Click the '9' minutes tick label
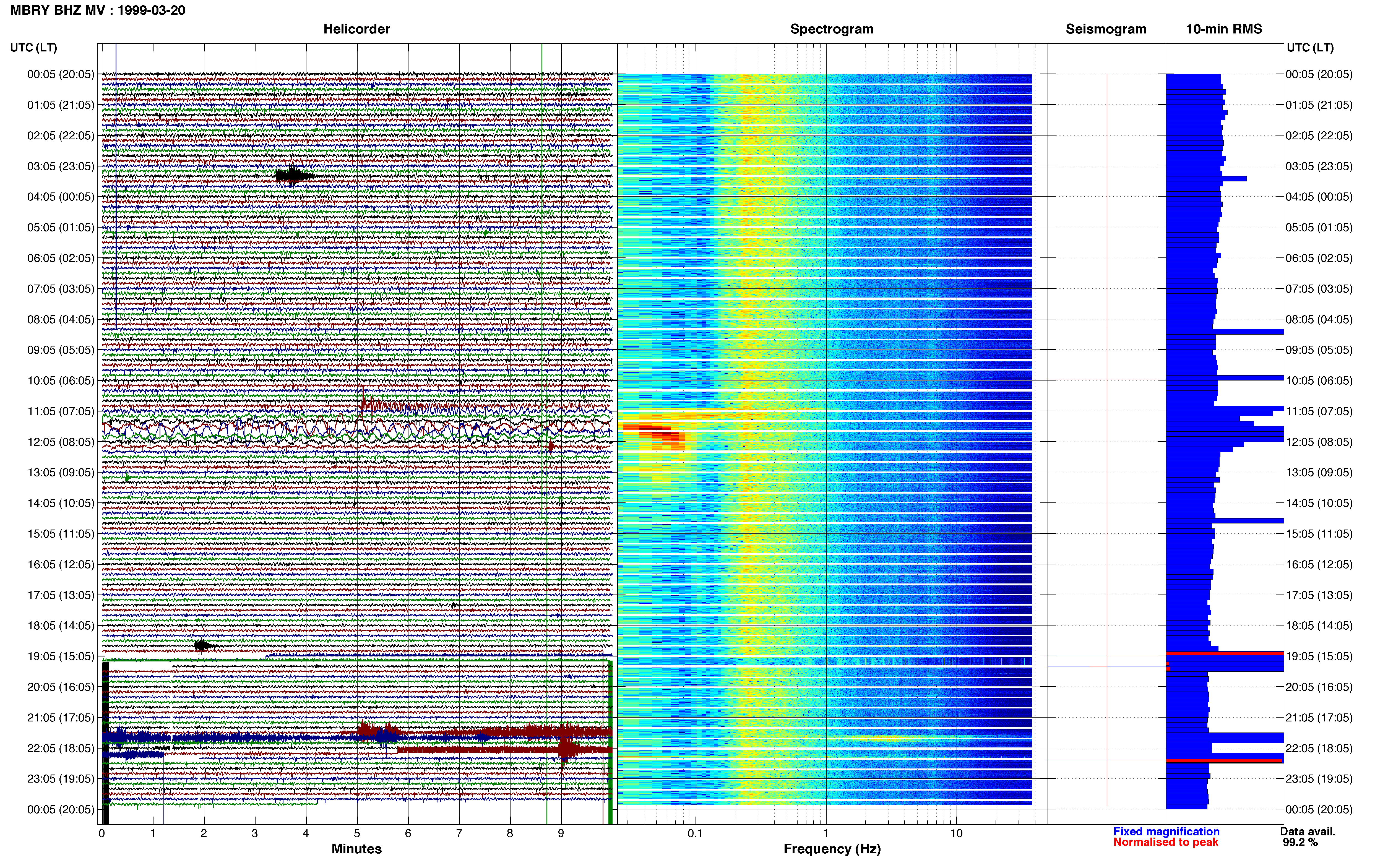 point(561,833)
